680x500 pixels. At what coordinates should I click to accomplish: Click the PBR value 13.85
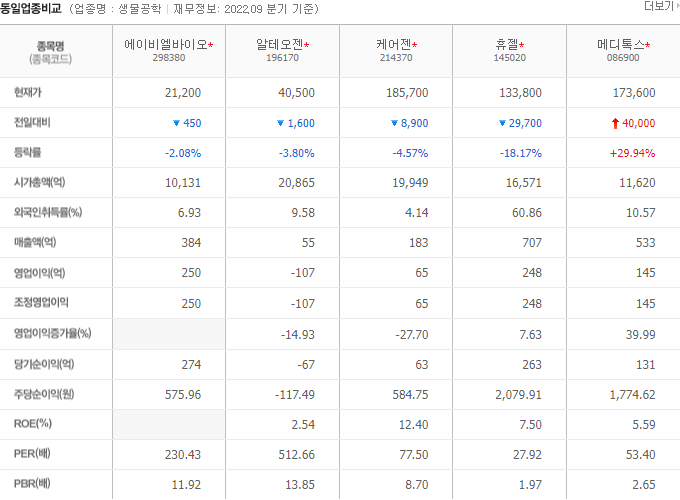pos(300,485)
